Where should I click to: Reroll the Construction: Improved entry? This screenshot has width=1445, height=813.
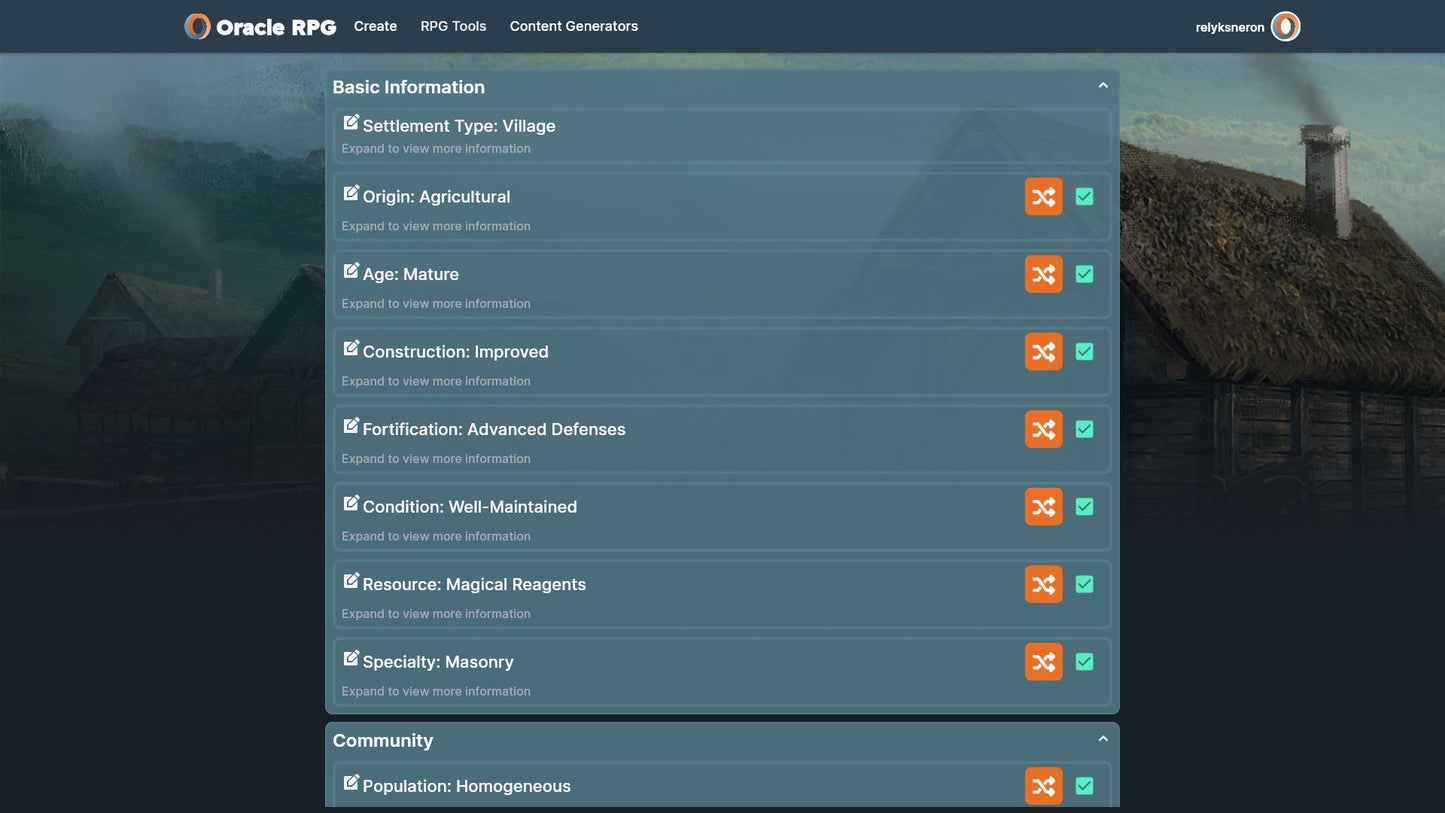[1043, 352]
